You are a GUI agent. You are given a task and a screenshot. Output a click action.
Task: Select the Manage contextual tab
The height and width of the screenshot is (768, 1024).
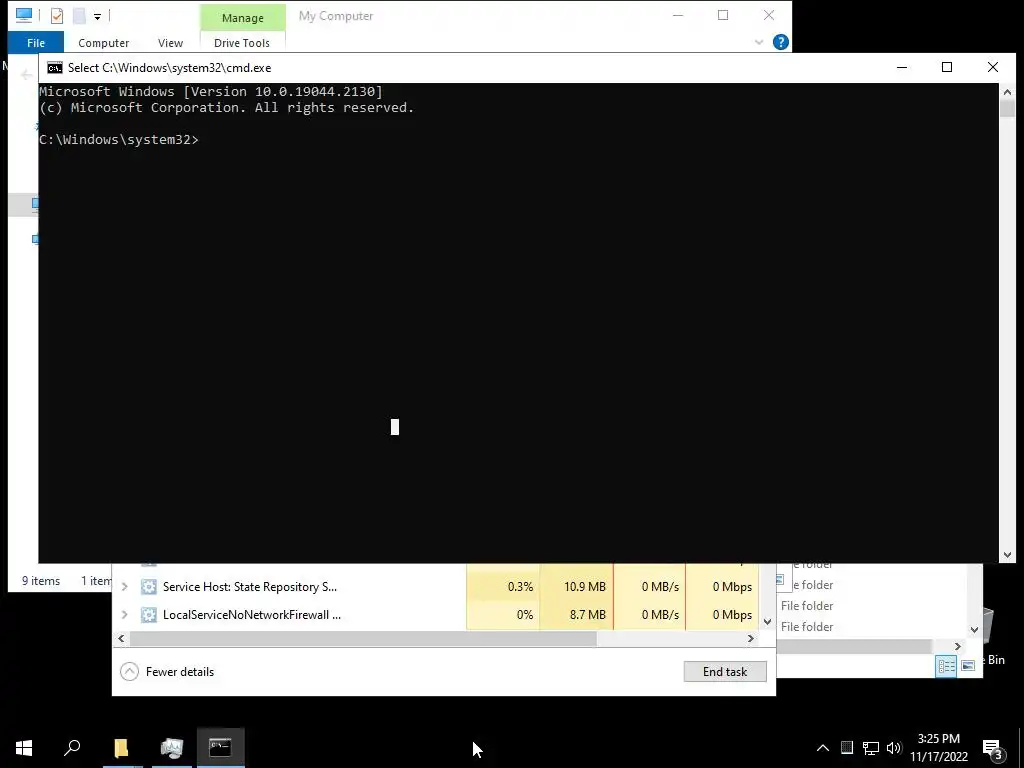[242, 18]
